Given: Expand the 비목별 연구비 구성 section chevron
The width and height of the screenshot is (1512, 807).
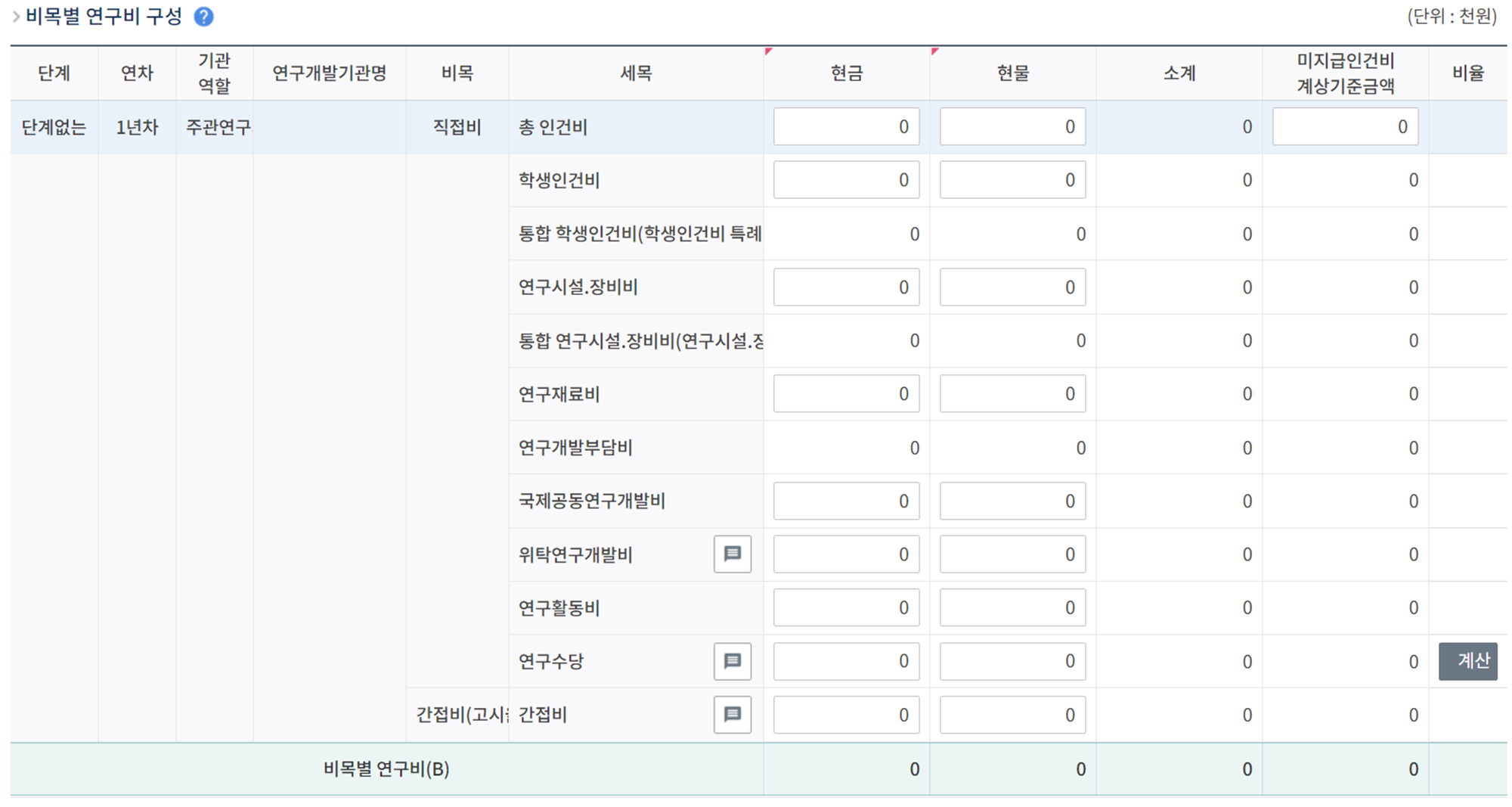Looking at the screenshot, I should coord(15,15).
